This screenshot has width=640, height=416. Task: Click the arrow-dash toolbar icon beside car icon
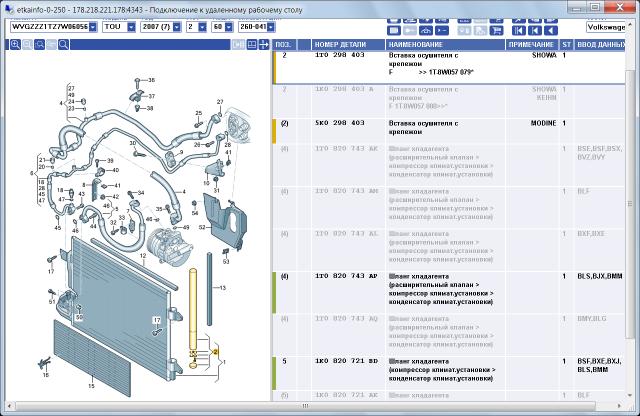[x=442, y=30]
